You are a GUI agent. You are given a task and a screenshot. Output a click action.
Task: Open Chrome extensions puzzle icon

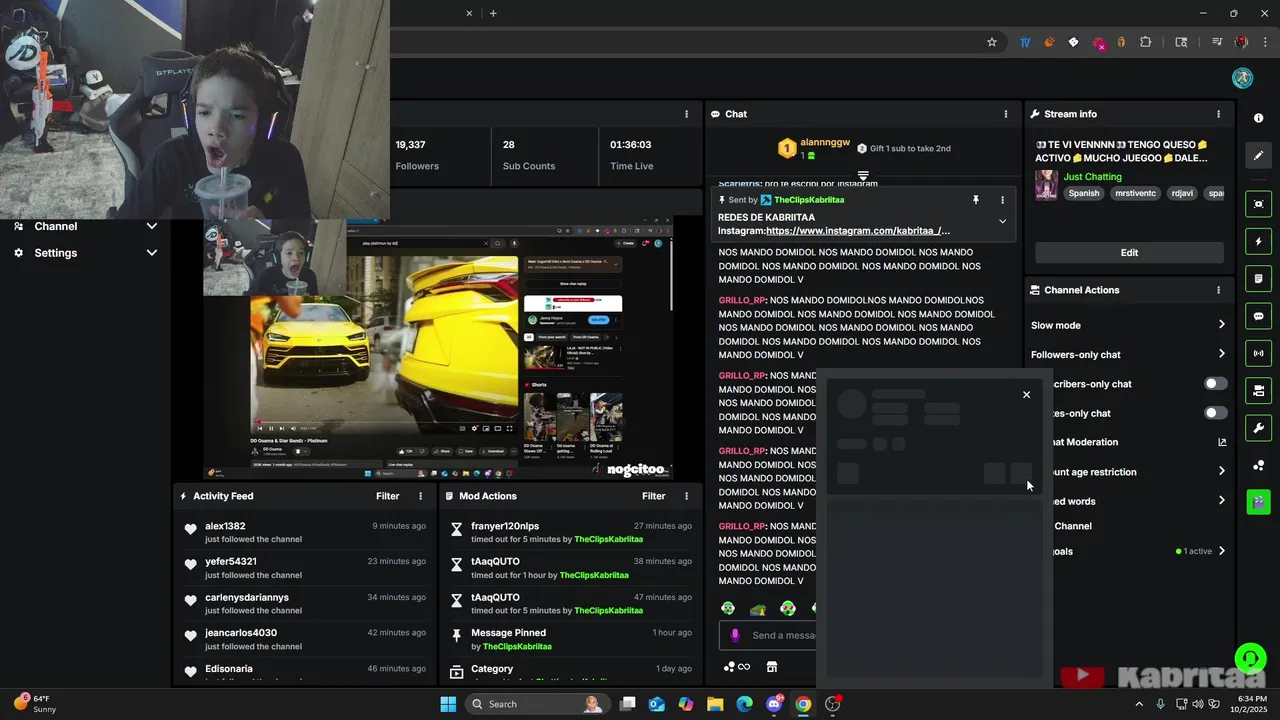(x=1146, y=42)
